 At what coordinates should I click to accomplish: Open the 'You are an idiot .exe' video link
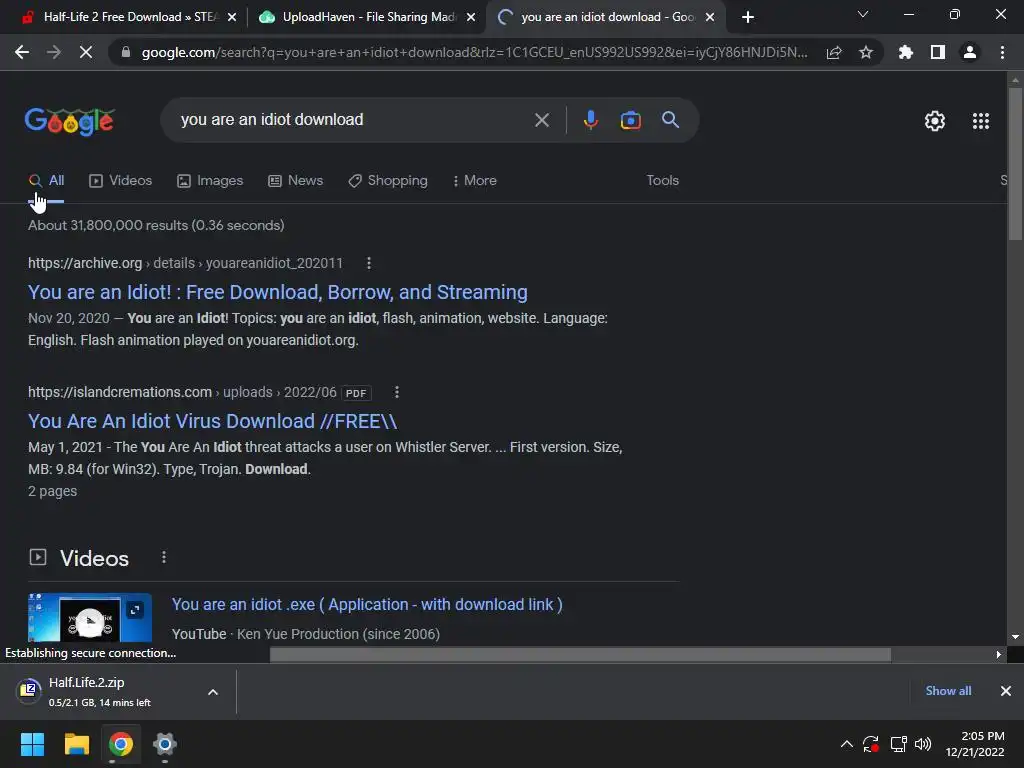tap(367, 605)
